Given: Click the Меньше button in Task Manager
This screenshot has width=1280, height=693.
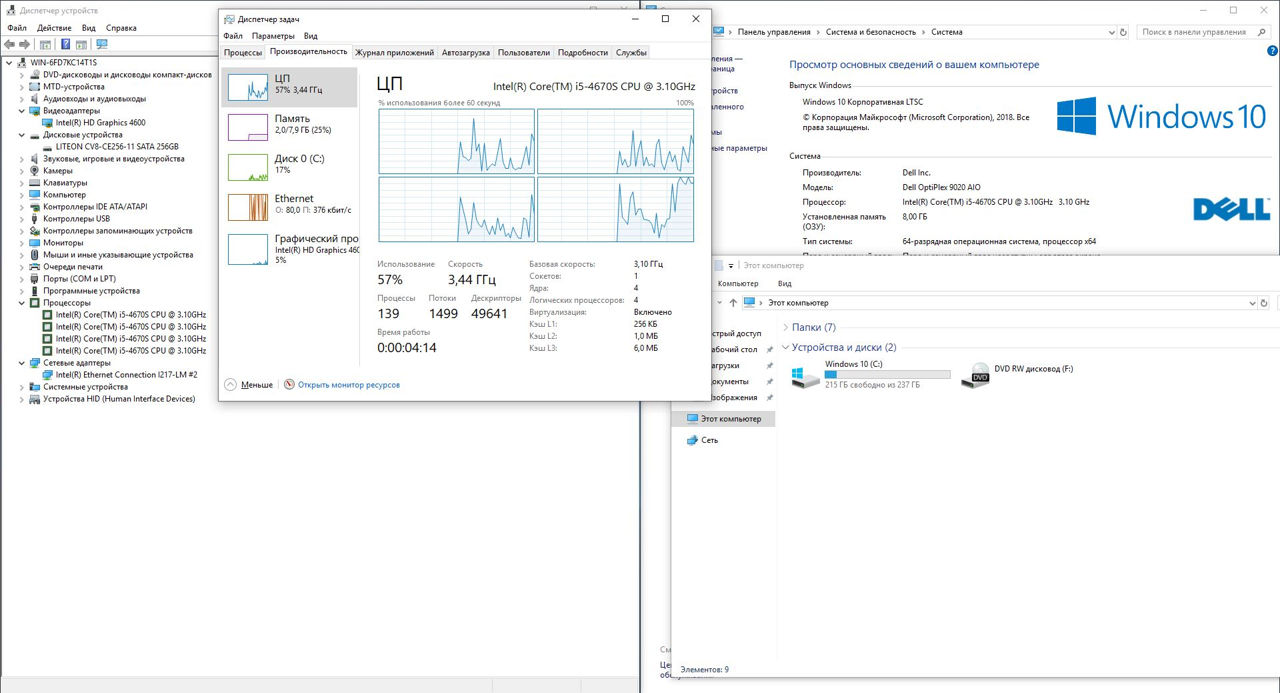Looking at the screenshot, I should point(257,385).
